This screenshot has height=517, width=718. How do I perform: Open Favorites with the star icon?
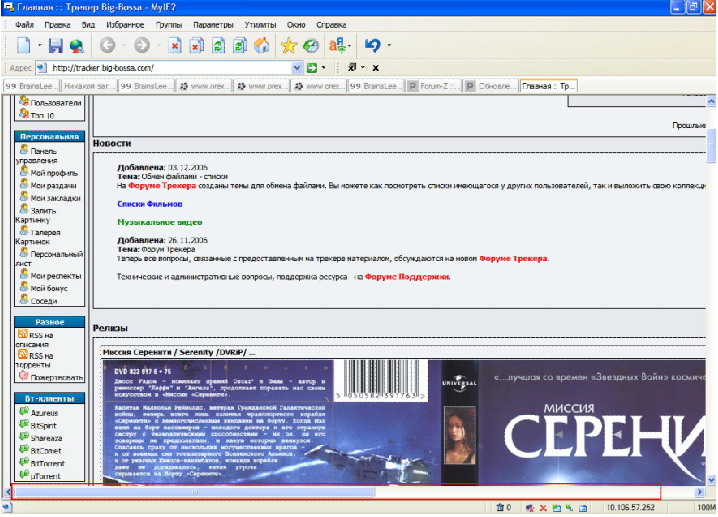(x=289, y=45)
